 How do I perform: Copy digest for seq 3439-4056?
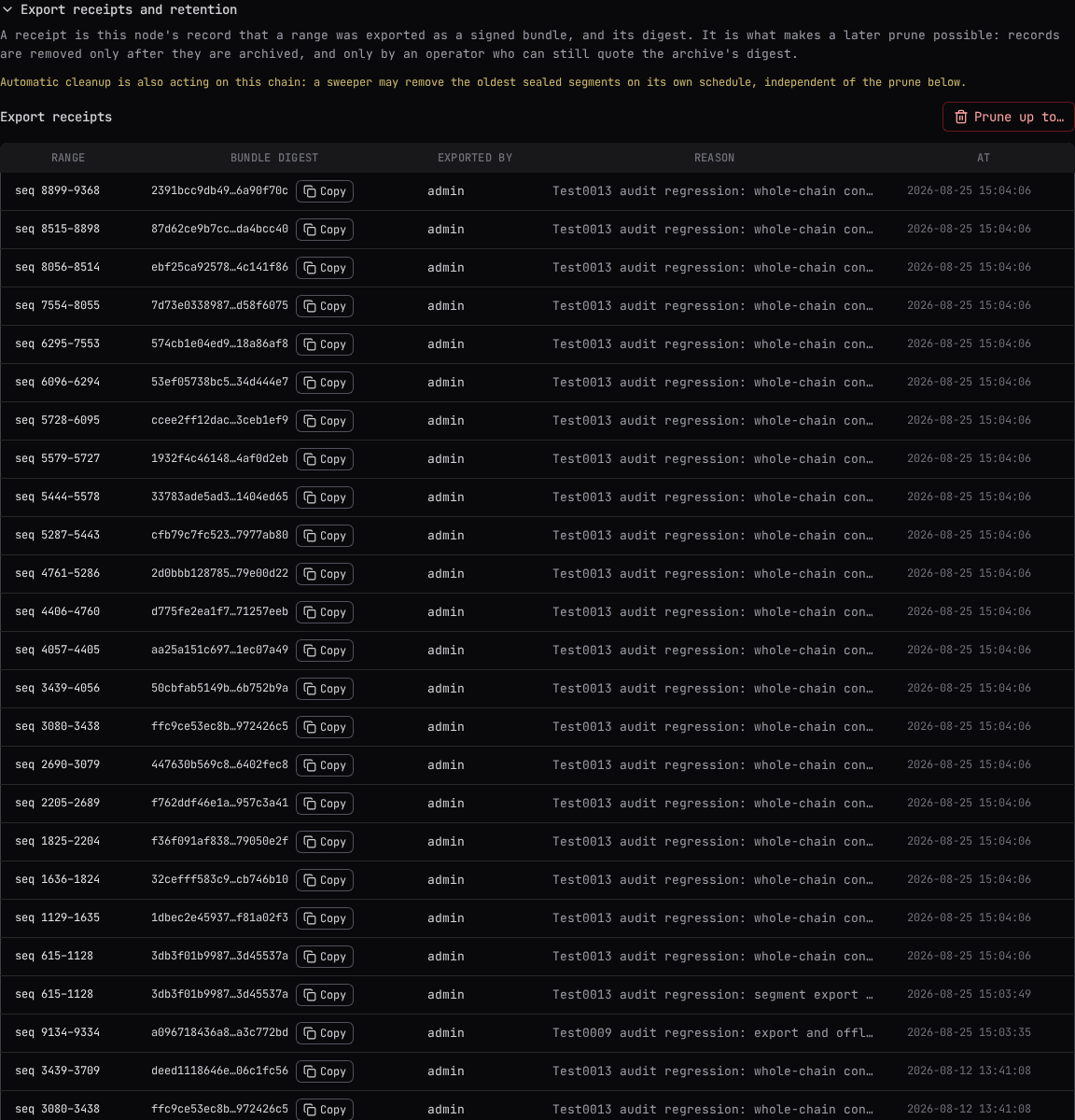coord(325,689)
